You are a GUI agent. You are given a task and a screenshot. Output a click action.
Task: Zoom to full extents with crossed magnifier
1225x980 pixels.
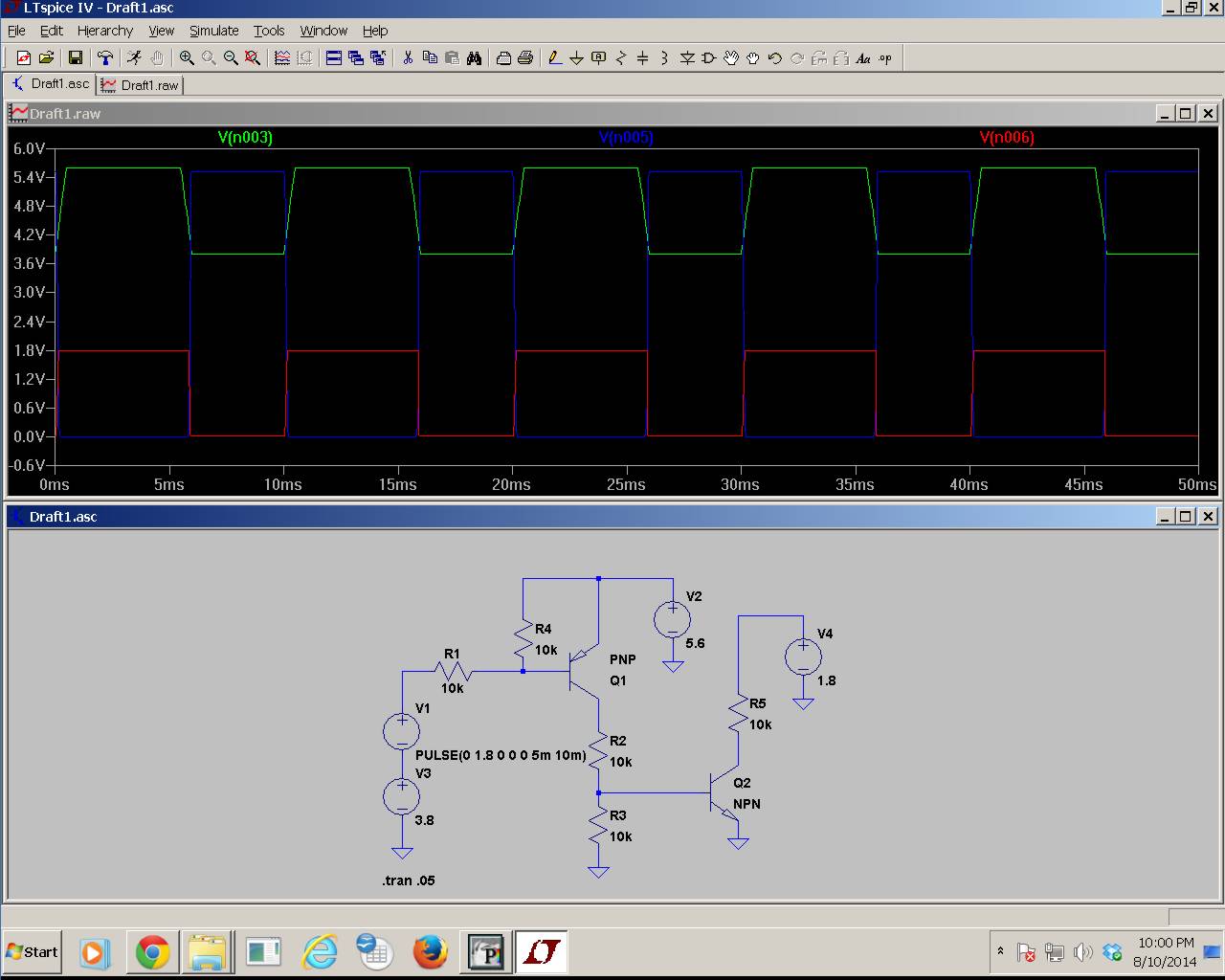point(253,58)
